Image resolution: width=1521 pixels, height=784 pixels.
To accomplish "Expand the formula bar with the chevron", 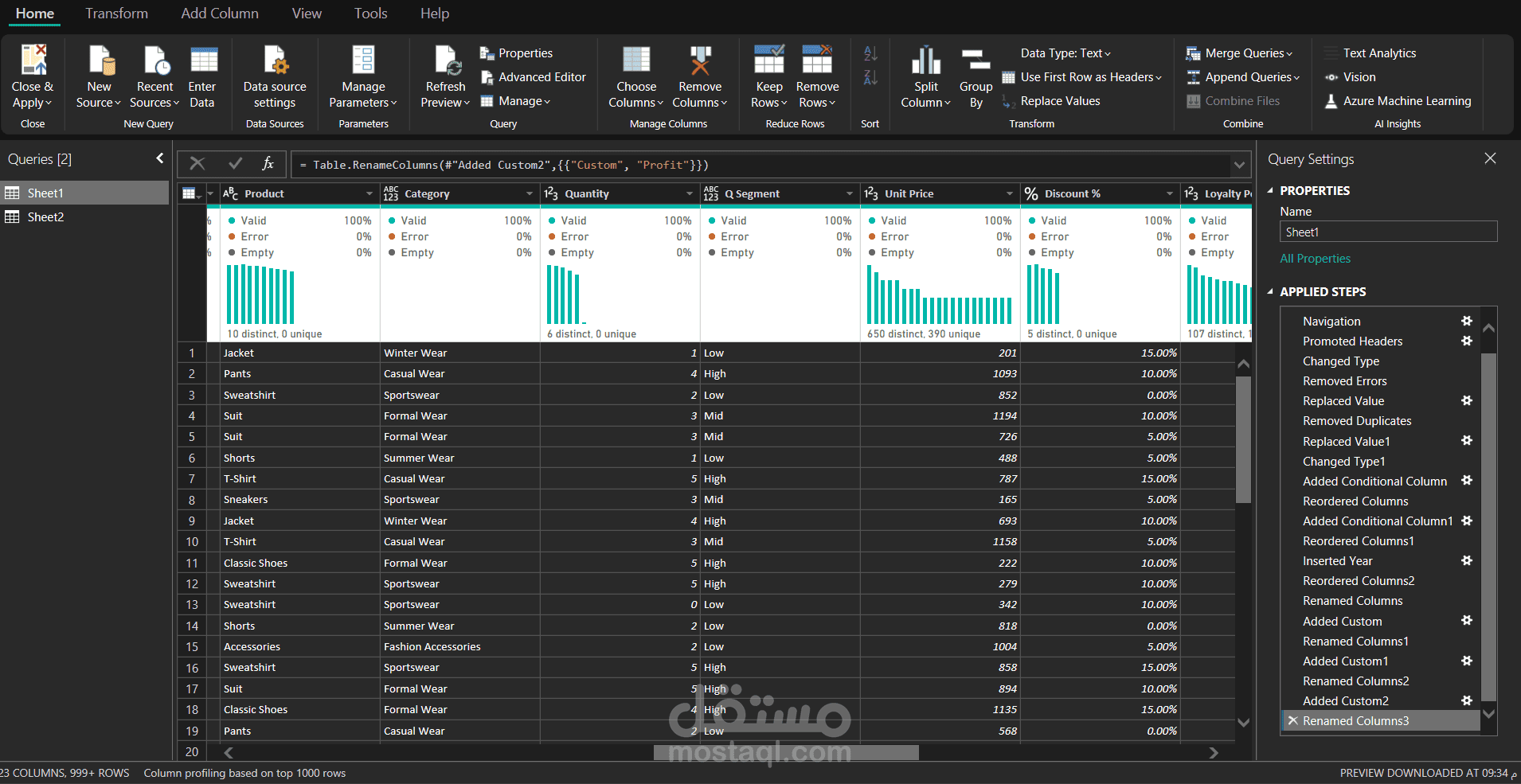I will pos(1239,165).
